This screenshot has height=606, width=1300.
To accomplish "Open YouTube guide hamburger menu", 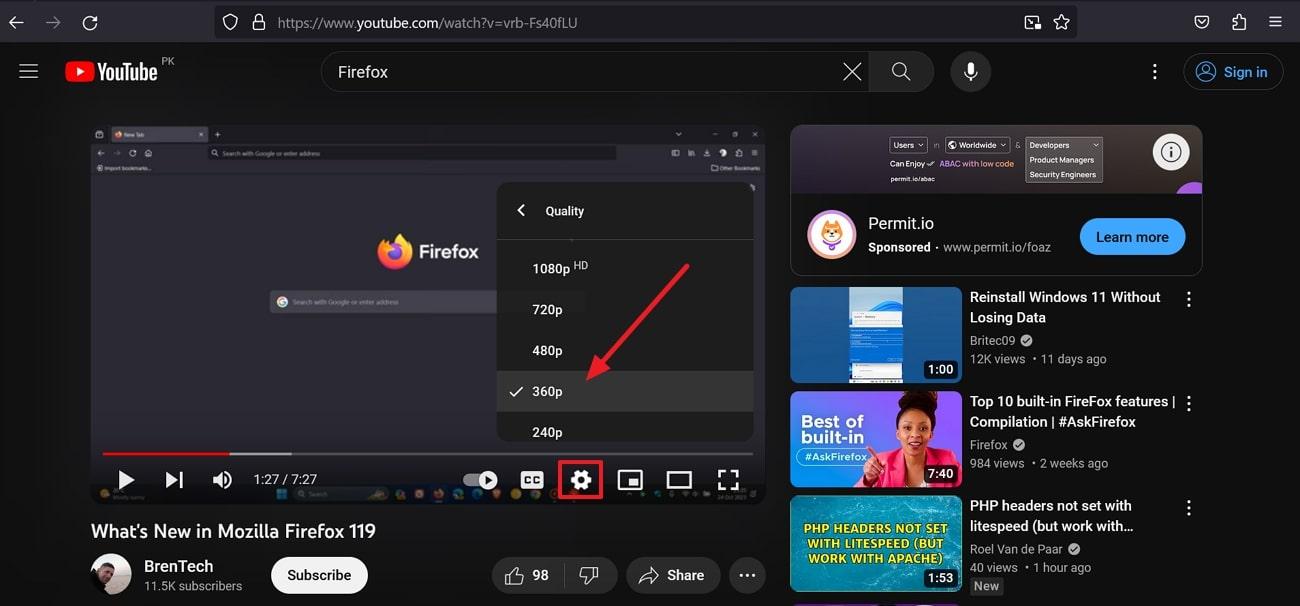I will pos(29,72).
